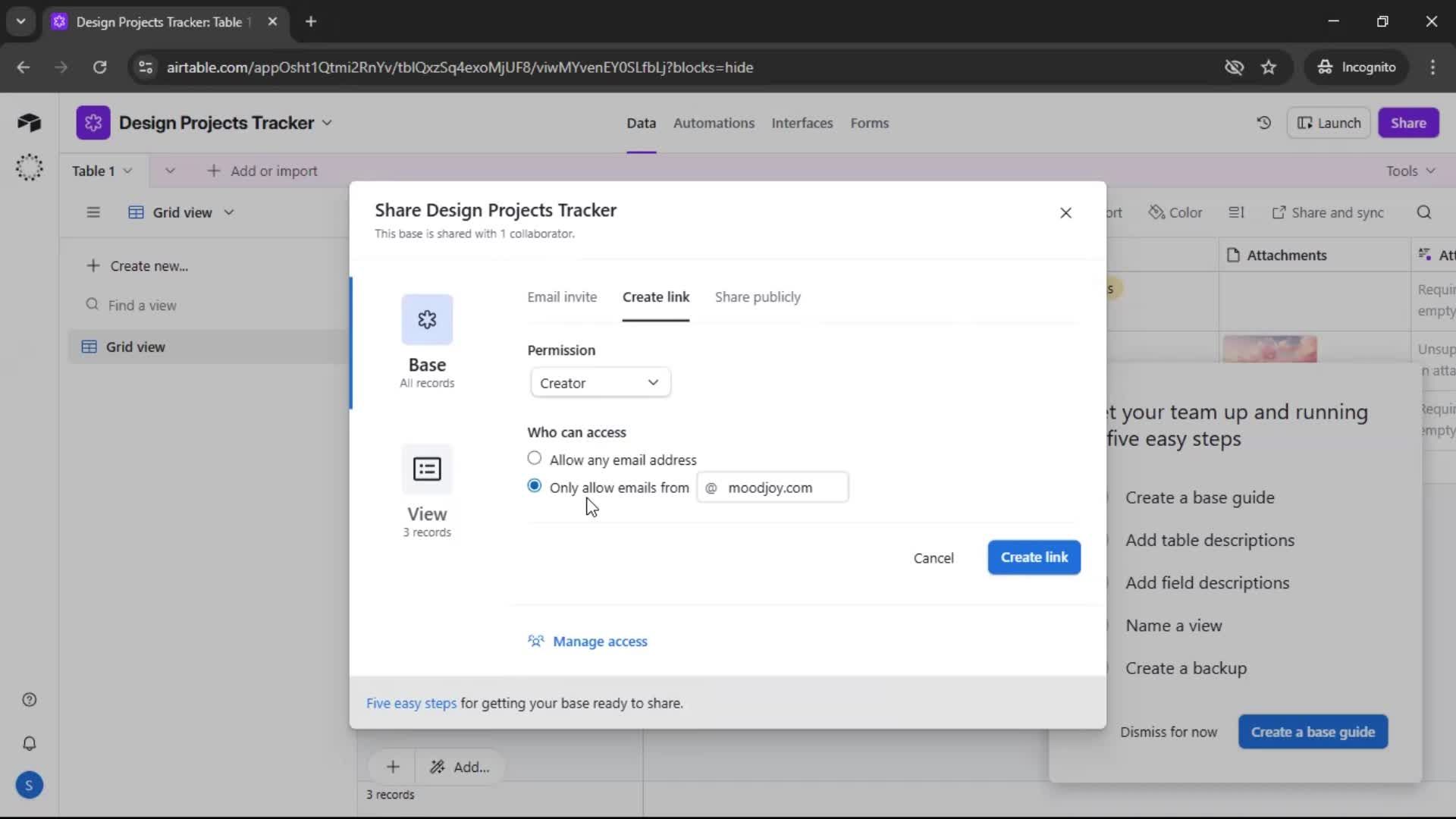The image size is (1456, 819).
Task: Click the Create a base guide button
Action: coord(1313,732)
